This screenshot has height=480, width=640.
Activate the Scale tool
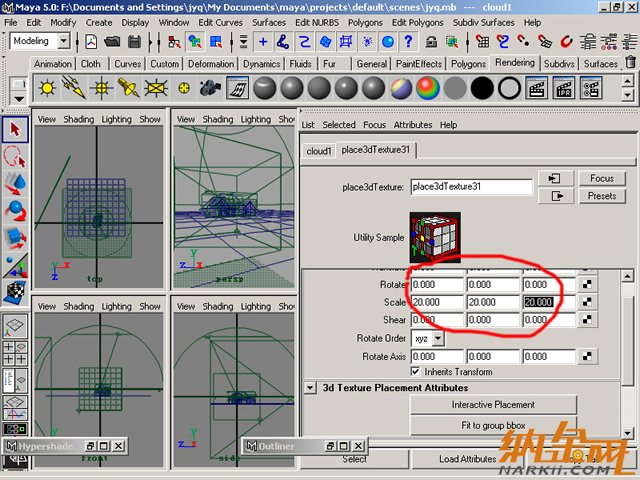click(x=15, y=238)
